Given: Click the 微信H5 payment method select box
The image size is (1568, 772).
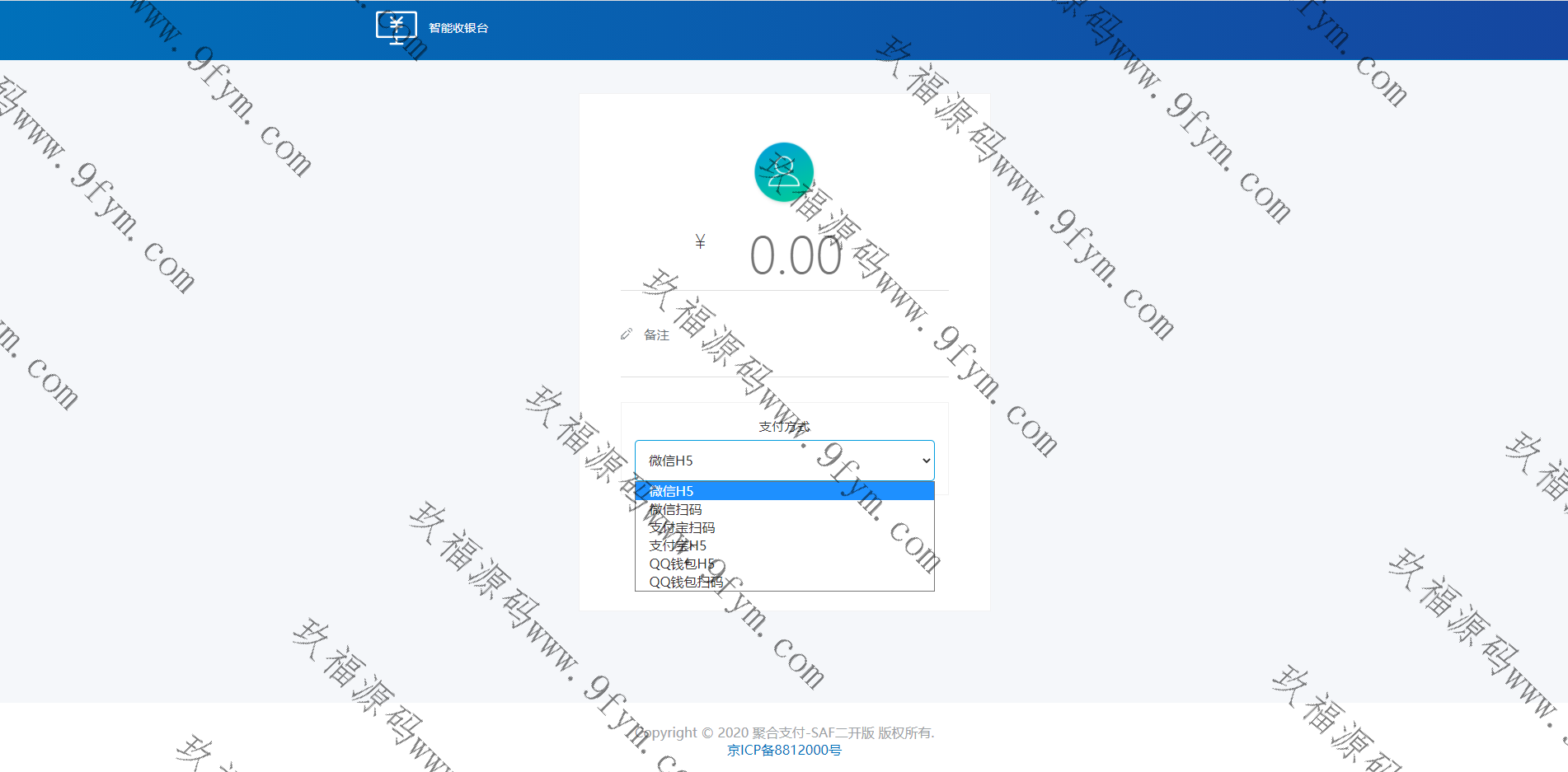Looking at the screenshot, I should coord(775,461).
